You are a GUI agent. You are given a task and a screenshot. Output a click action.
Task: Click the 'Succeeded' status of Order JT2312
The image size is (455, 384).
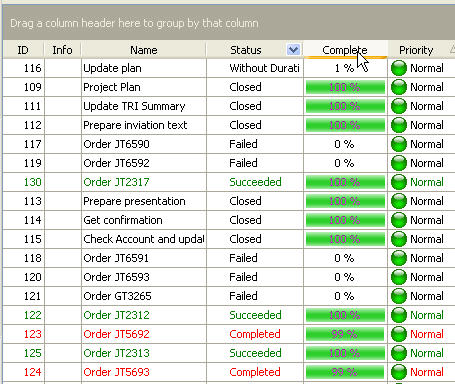255,315
